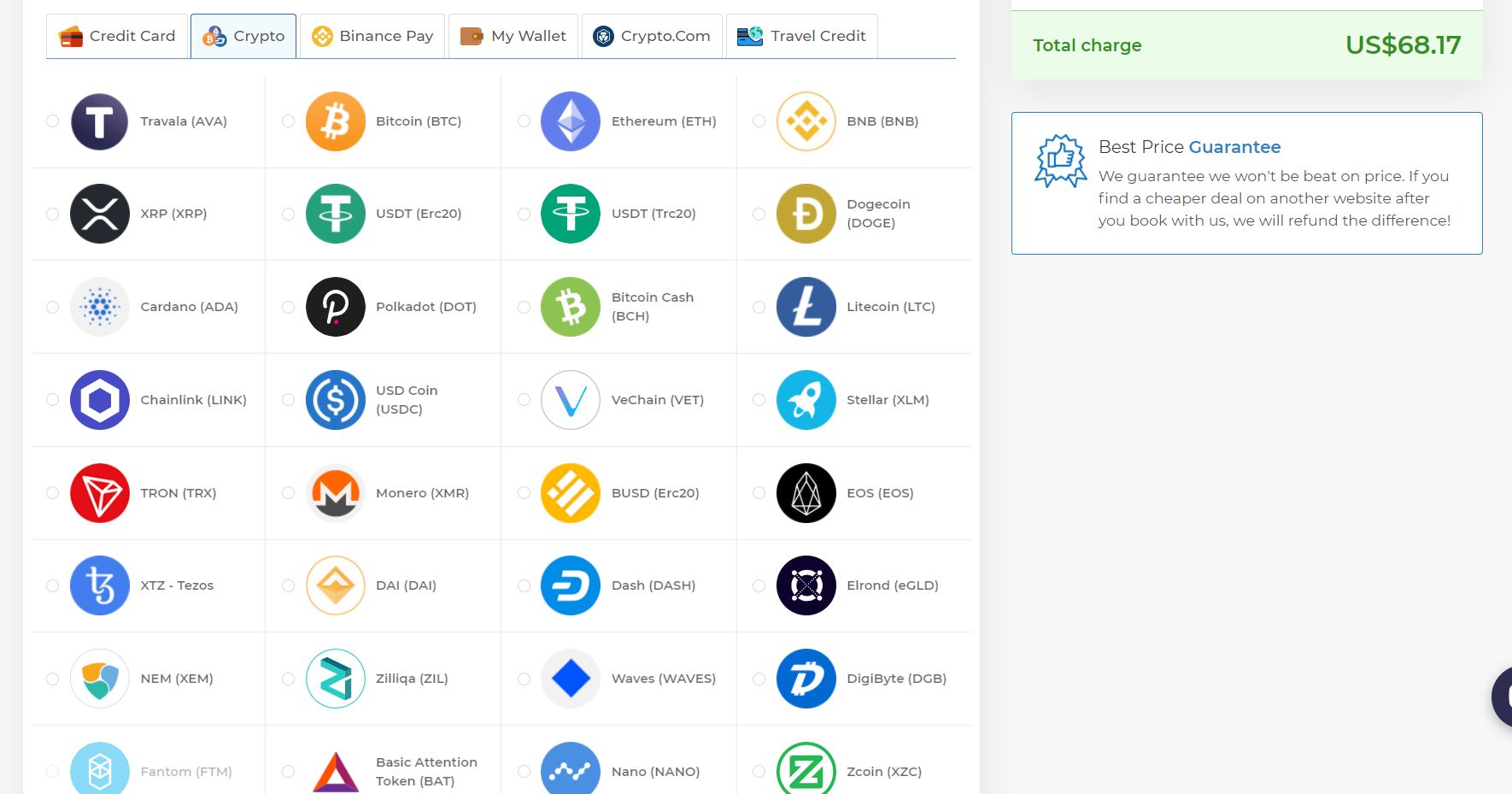
Task: Click the BNB coin logo
Action: (x=806, y=121)
